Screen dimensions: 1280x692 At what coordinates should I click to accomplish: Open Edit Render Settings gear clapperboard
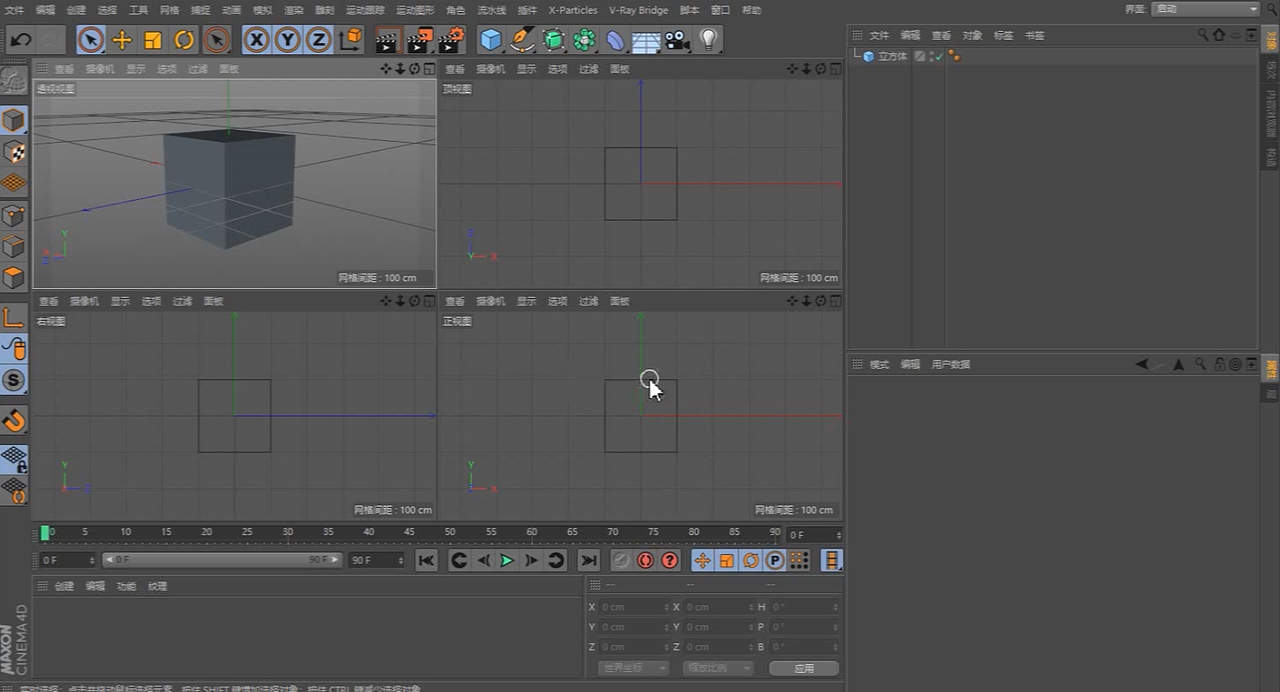click(x=452, y=40)
